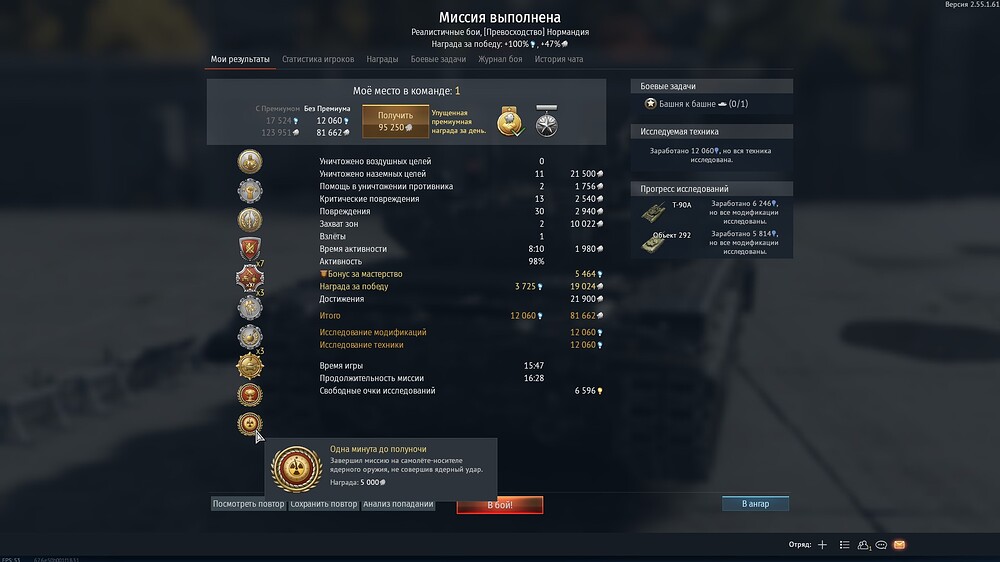
Task: Open the orange mail envelope icon
Action: click(899, 545)
